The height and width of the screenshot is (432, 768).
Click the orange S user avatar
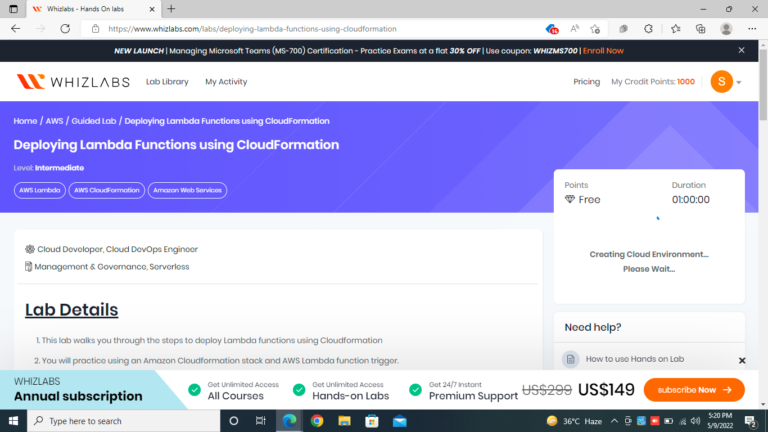721,82
